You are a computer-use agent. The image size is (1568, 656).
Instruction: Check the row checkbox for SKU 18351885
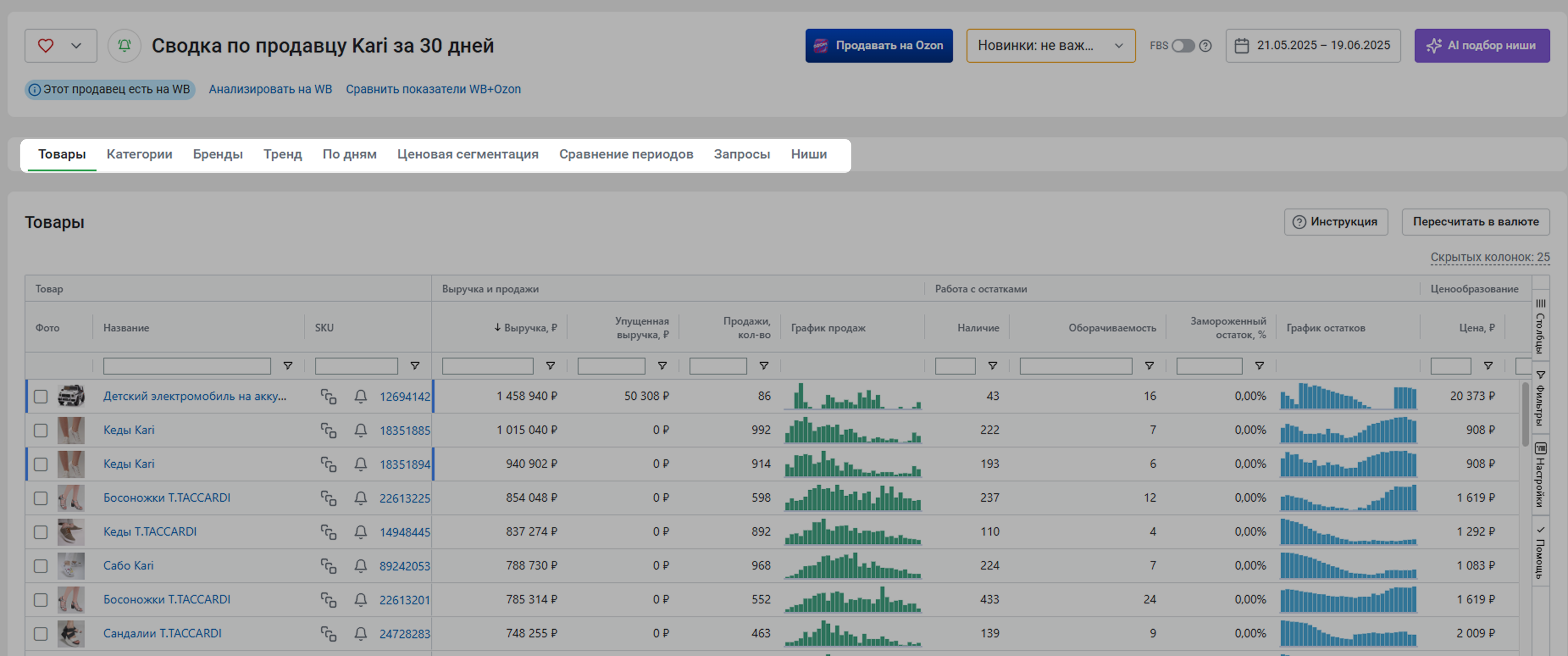(41, 431)
